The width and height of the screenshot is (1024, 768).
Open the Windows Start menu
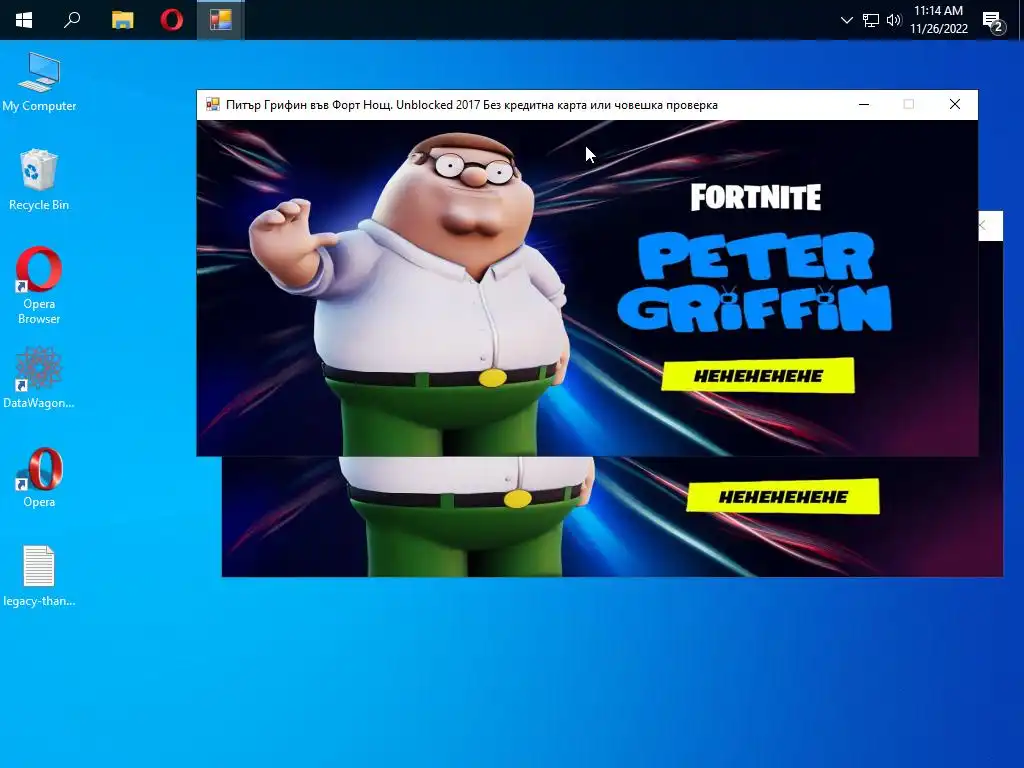tap(24, 20)
